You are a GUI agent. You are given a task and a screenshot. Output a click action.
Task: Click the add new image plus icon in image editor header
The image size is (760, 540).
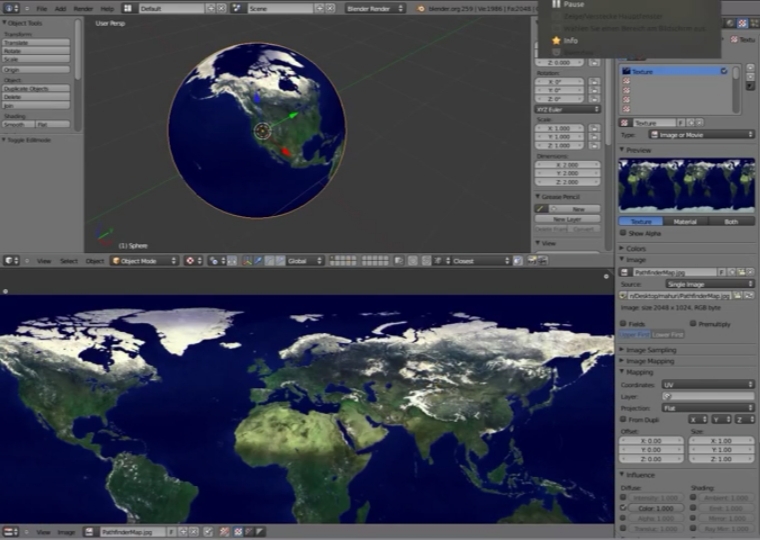coord(183,532)
